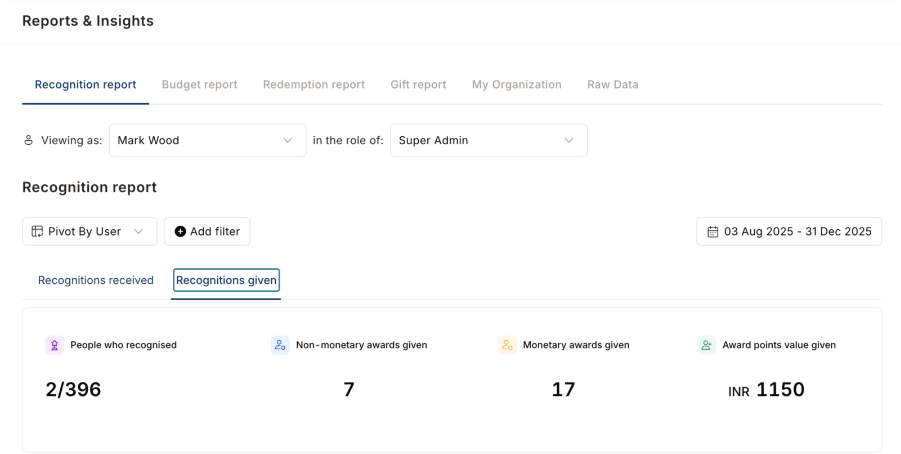Click the non-monetary awards value 7
This screenshot has width=901, height=454.
tap(349, 390)
